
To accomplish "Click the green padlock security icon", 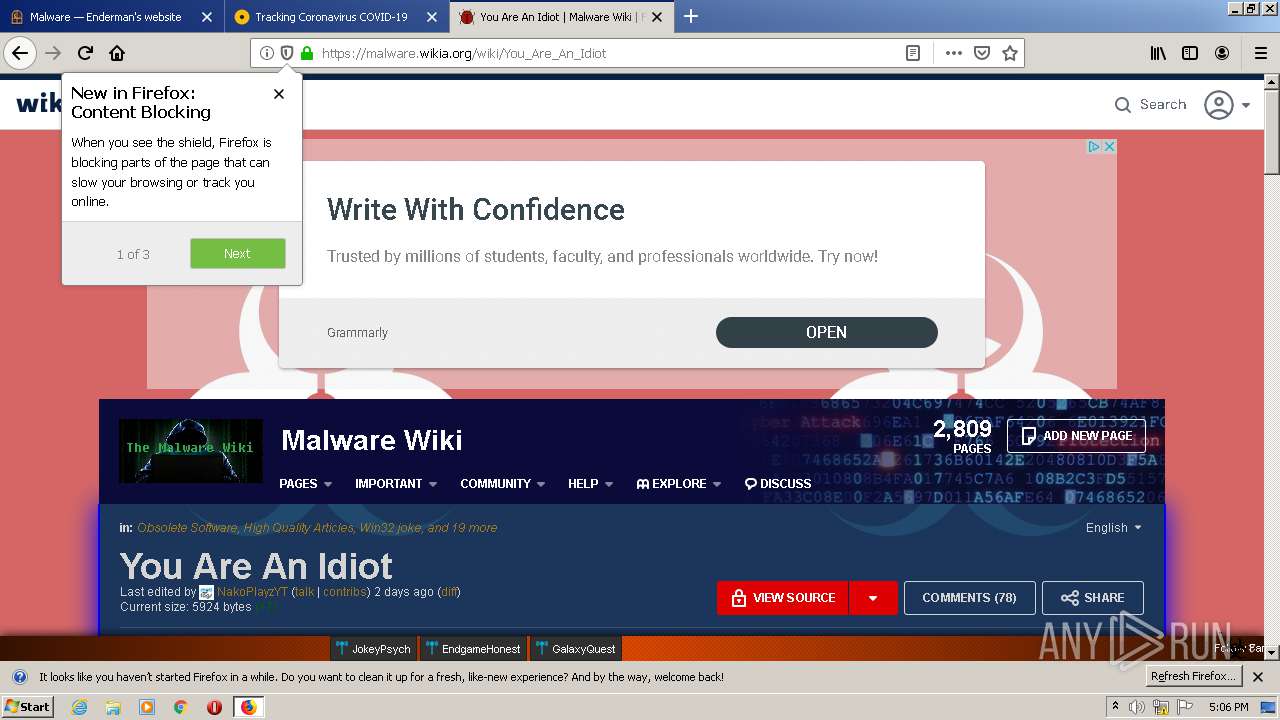I will [307, 53].
